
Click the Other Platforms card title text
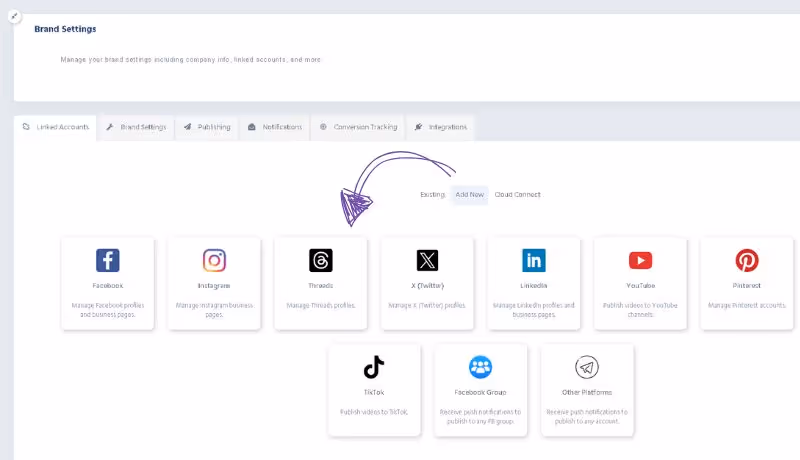click(x=587, y=392)
